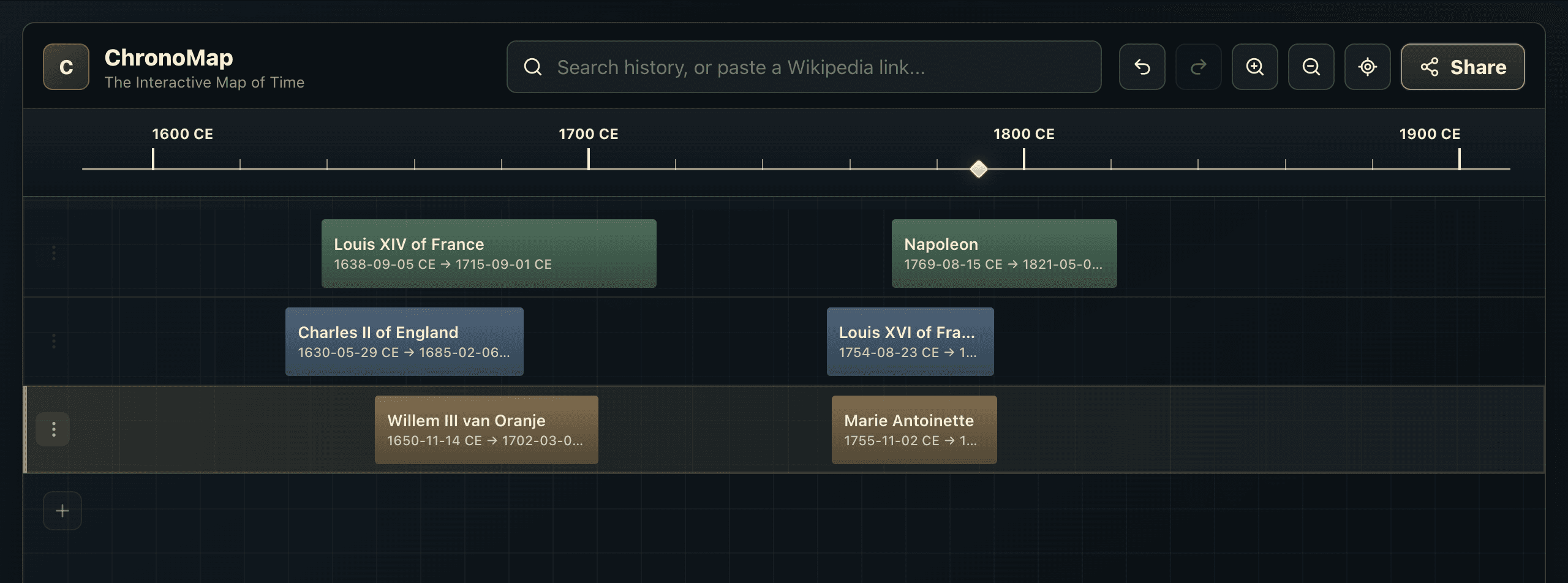Viewport: 1568px width, 583px height.
Task: Zoom out of the timeline
Action: 1311,67
